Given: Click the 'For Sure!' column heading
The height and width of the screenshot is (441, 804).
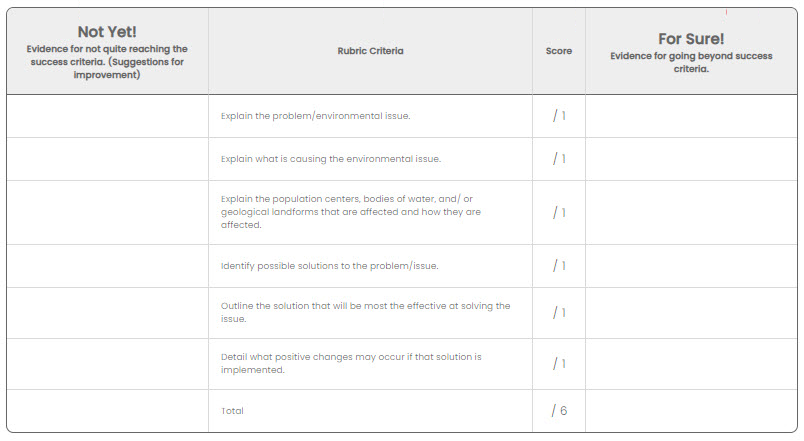Looking at the screenshot, I should (691, 39).
